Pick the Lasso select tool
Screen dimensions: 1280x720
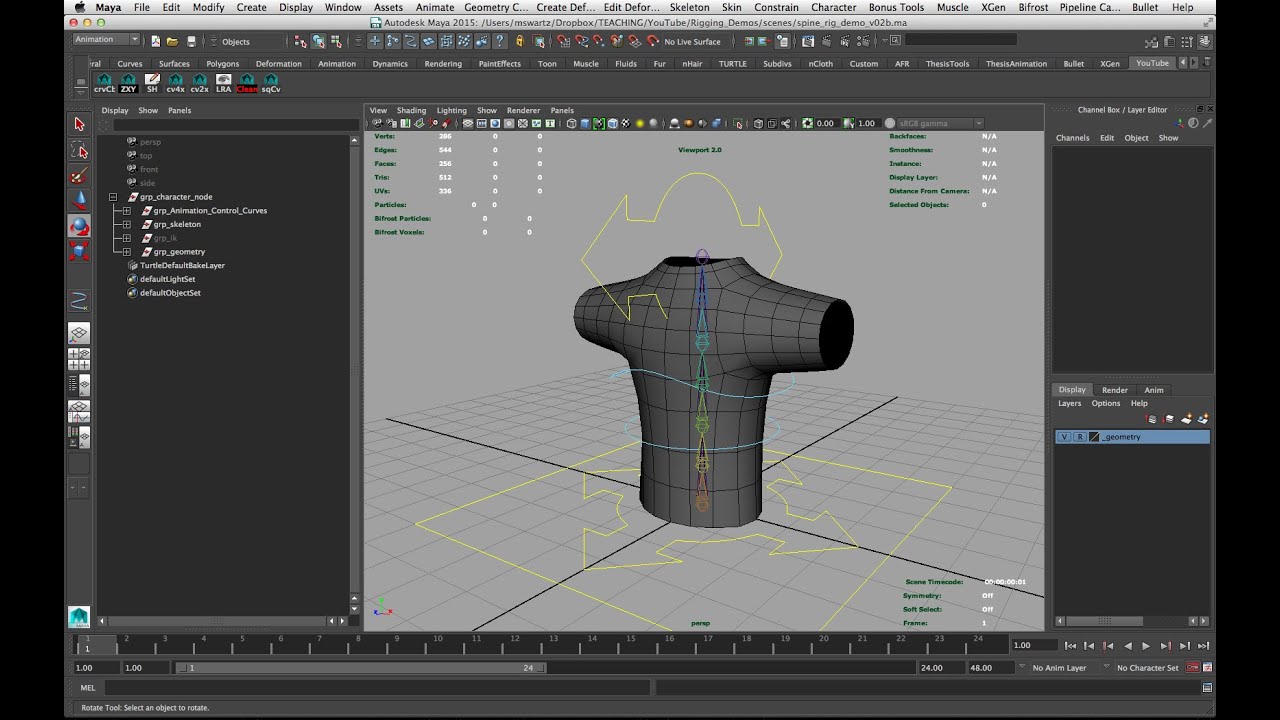click(79, 151)
